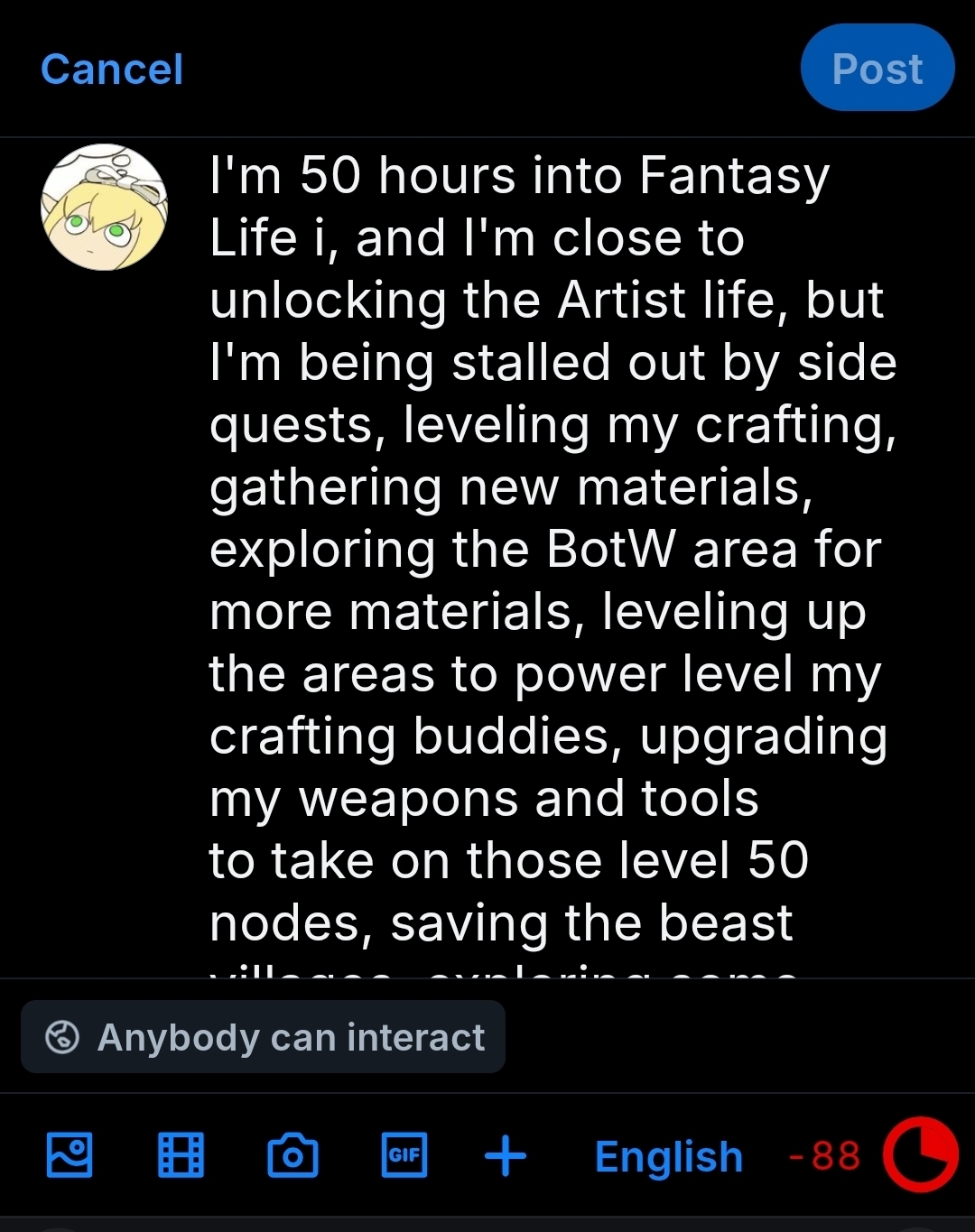
Task: Cancel the post draft
Action: [112, 69]
